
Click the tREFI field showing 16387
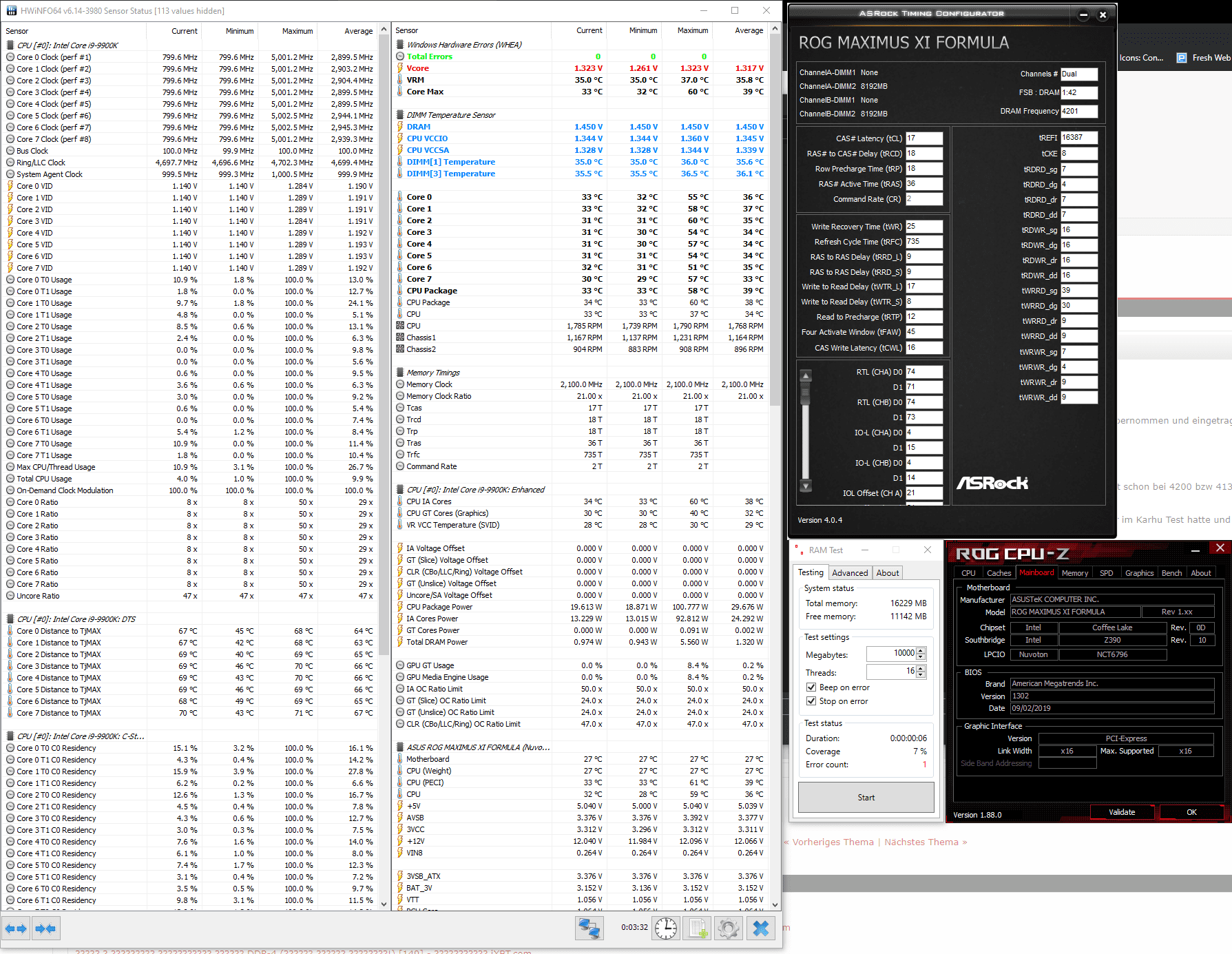point(1079,138)
